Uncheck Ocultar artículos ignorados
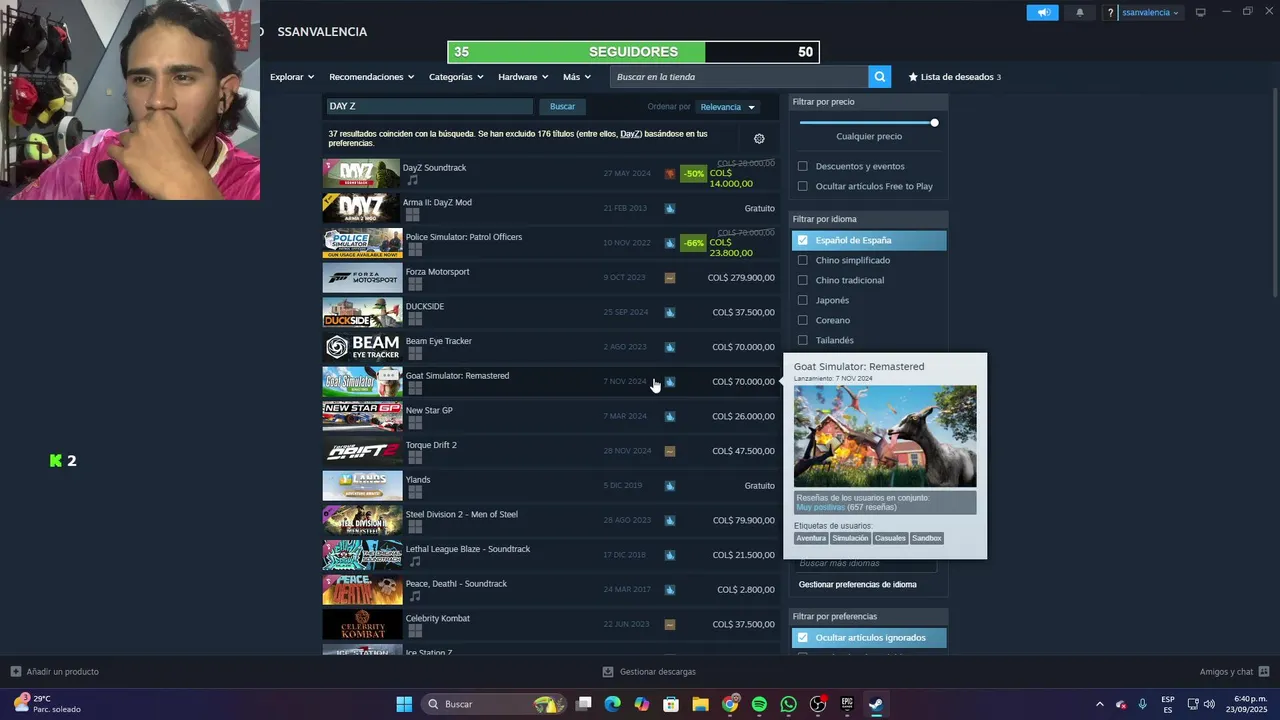The height and width of the screenshot is (720, 1280). click(802, 637)
